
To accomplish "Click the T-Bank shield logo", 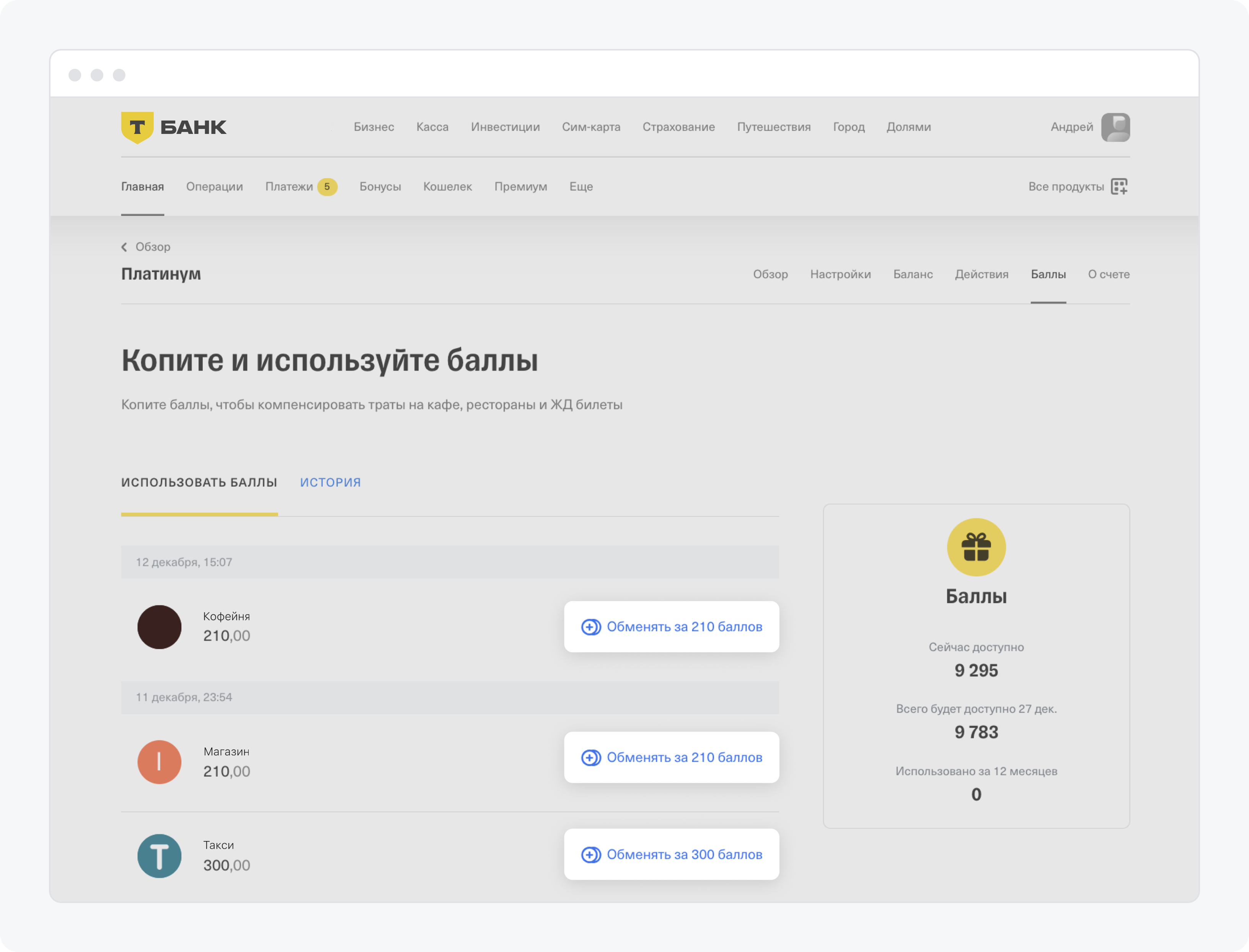I will click(137, 127).
